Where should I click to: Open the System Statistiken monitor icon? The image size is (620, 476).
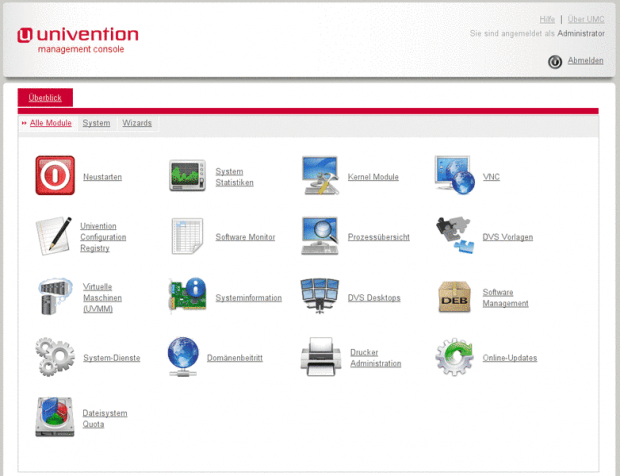pos(188,176)
